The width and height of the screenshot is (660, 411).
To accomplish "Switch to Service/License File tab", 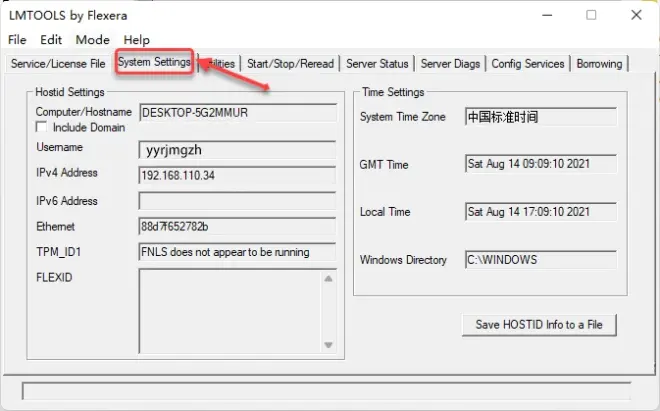I will pos(58,64).
